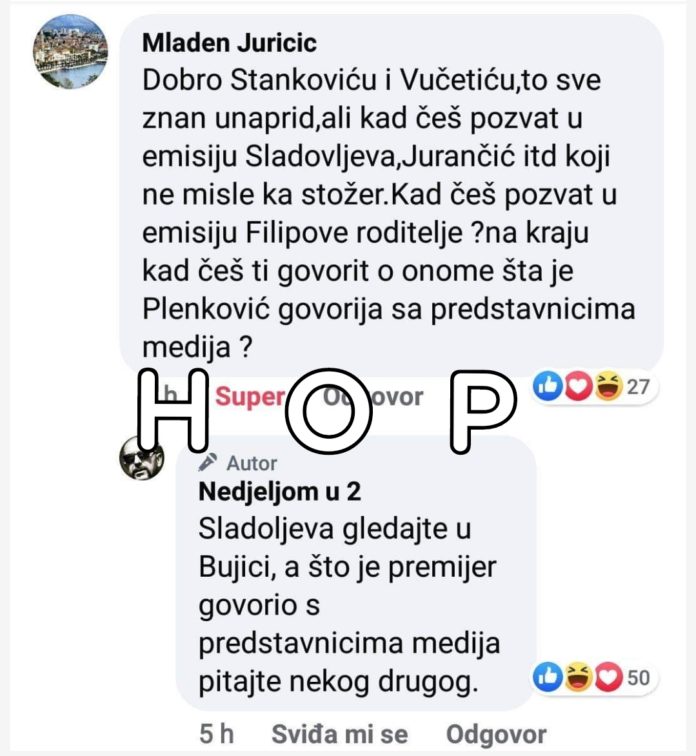The height and width of the screenshot is (756, 696).
Task: Click the Autor pen badge icon
Action: point(208,462)
